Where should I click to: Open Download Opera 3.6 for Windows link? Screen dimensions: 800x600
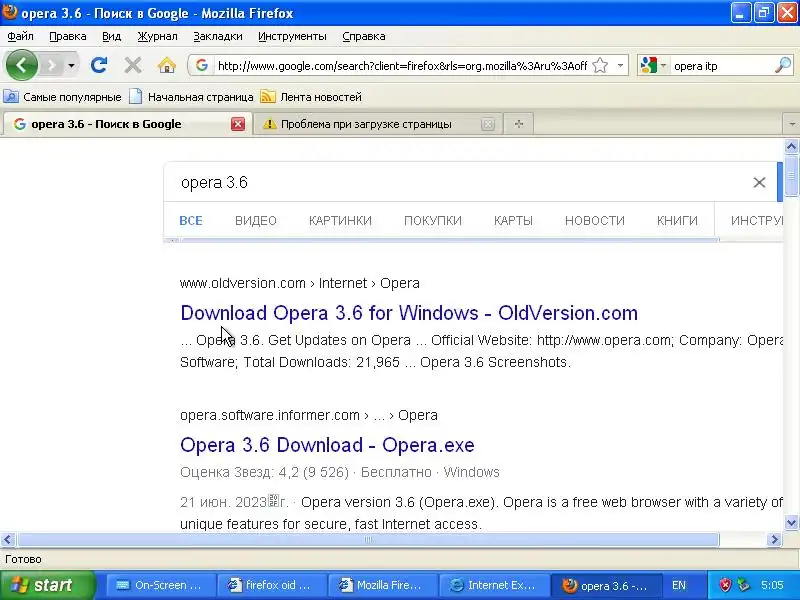click(409, 313)
